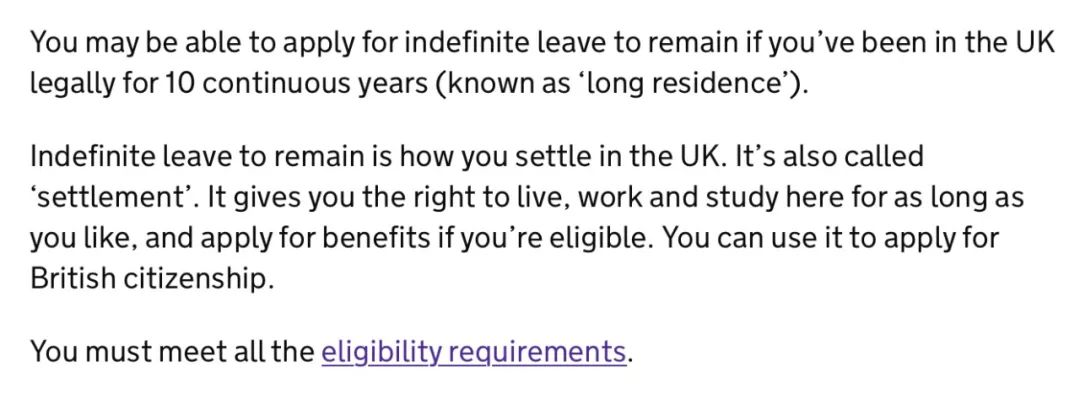Click 'You must meet all the' text

[x=172, y=352]
